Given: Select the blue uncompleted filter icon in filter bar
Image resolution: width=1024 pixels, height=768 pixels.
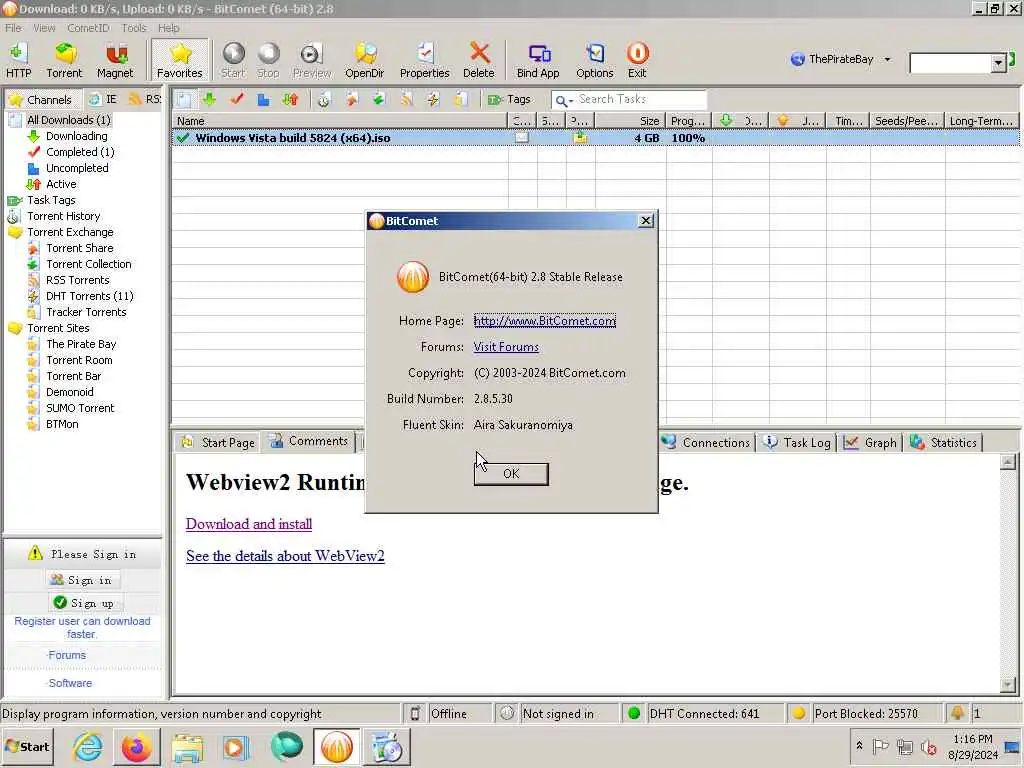Looking at the screenshot, I should [263, 99].
